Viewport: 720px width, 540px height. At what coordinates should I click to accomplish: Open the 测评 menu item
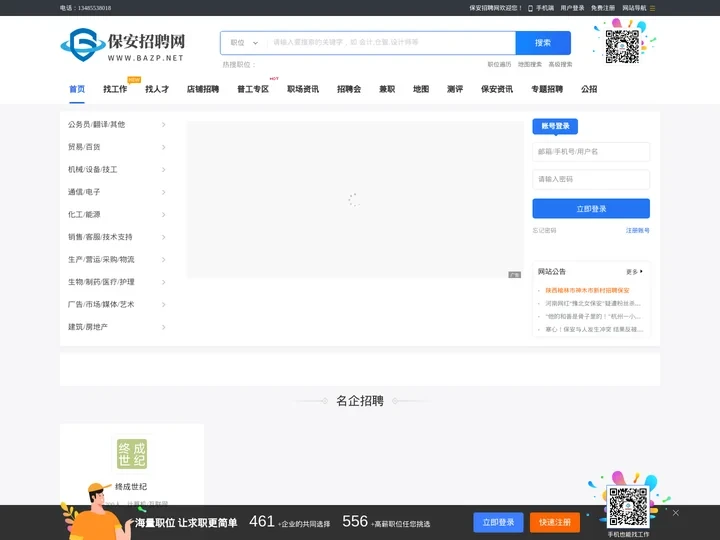click(455, 89)
